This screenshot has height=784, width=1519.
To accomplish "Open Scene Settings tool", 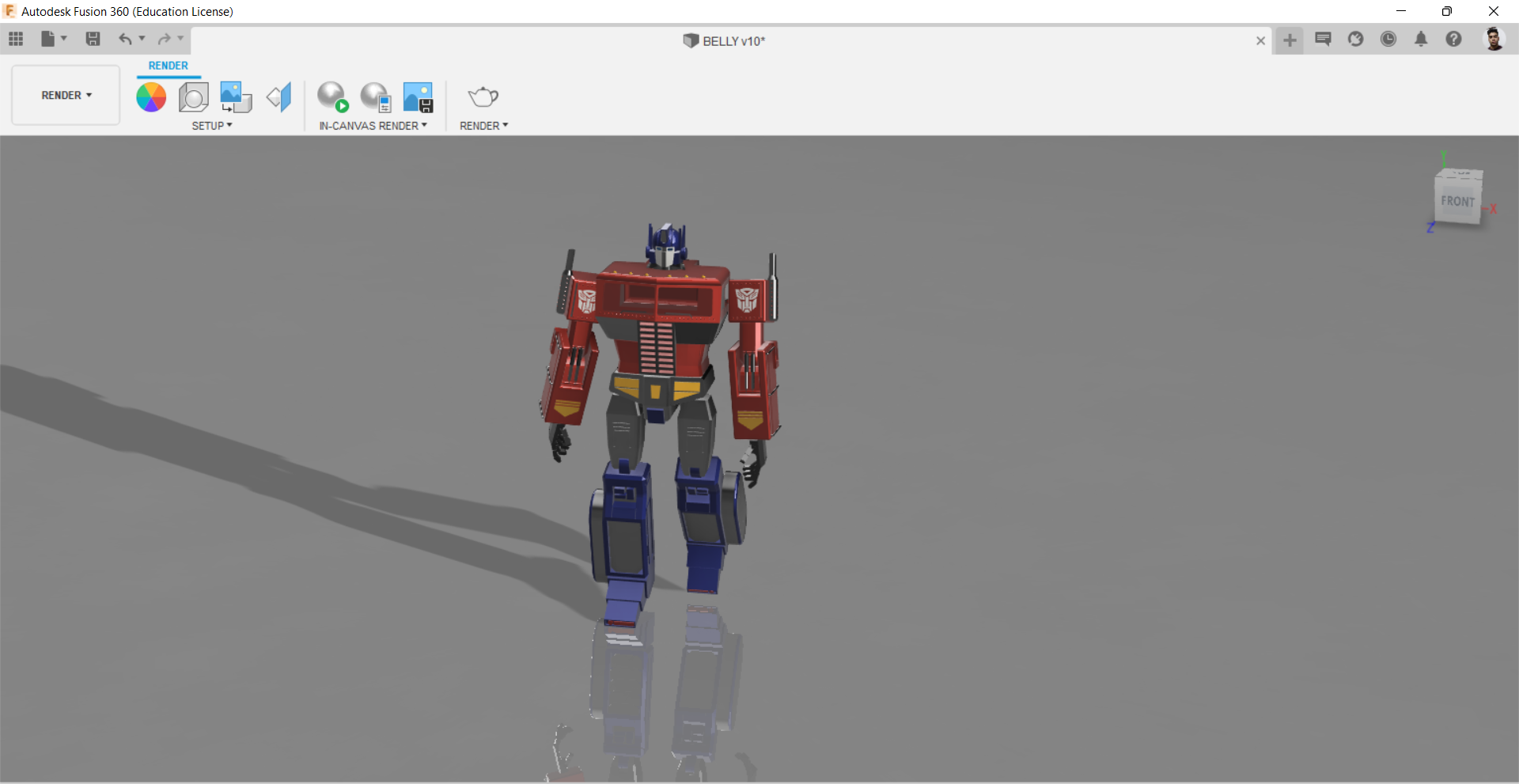I will pyautogui.click(x=193, y=97).
